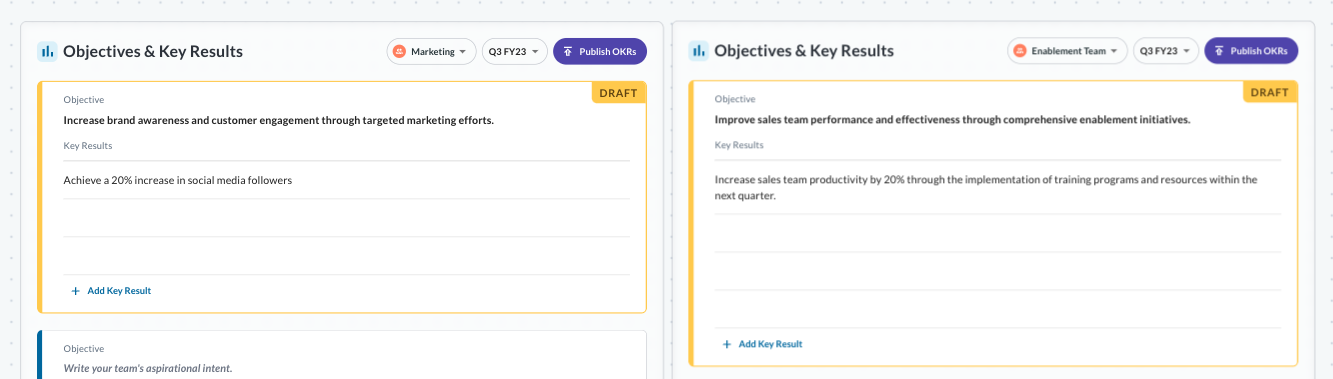This screenshot has width=1333, height=379.
Task: Click the bar chart icon beside left Objectives title
Action: pyautogui.click(x=46, y=51)
